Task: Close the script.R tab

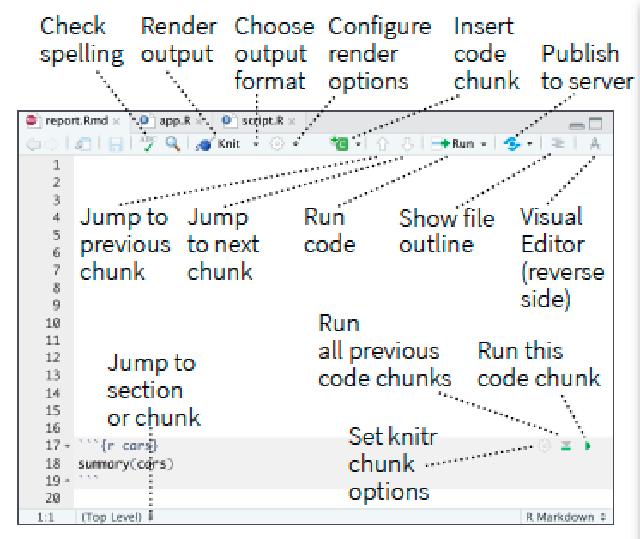Action: (x=291, y=122)
